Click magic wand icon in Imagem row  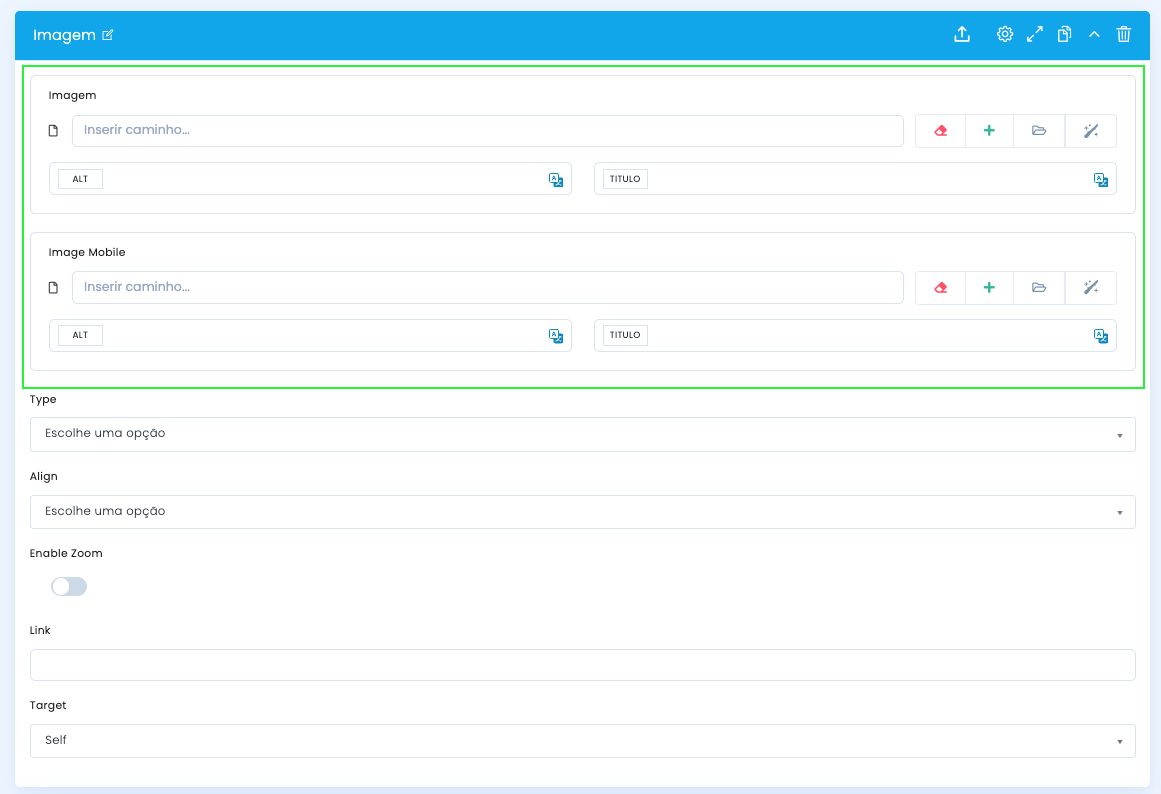tap(1091, 131)
